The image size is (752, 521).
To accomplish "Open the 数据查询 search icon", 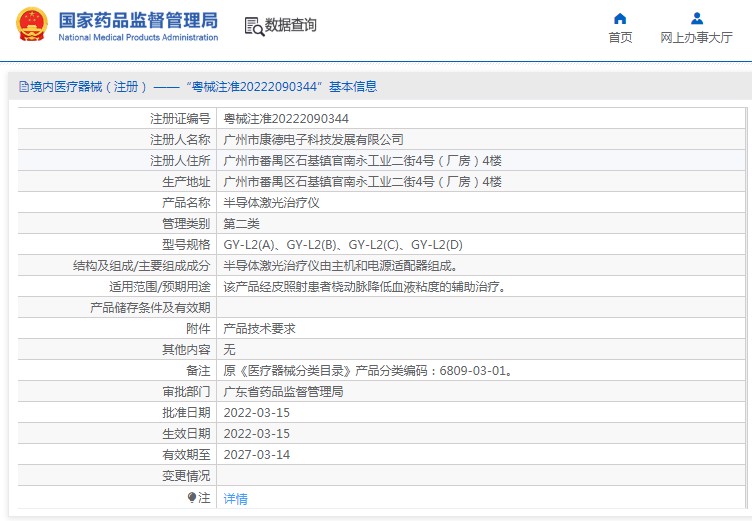I will point(254,26).
